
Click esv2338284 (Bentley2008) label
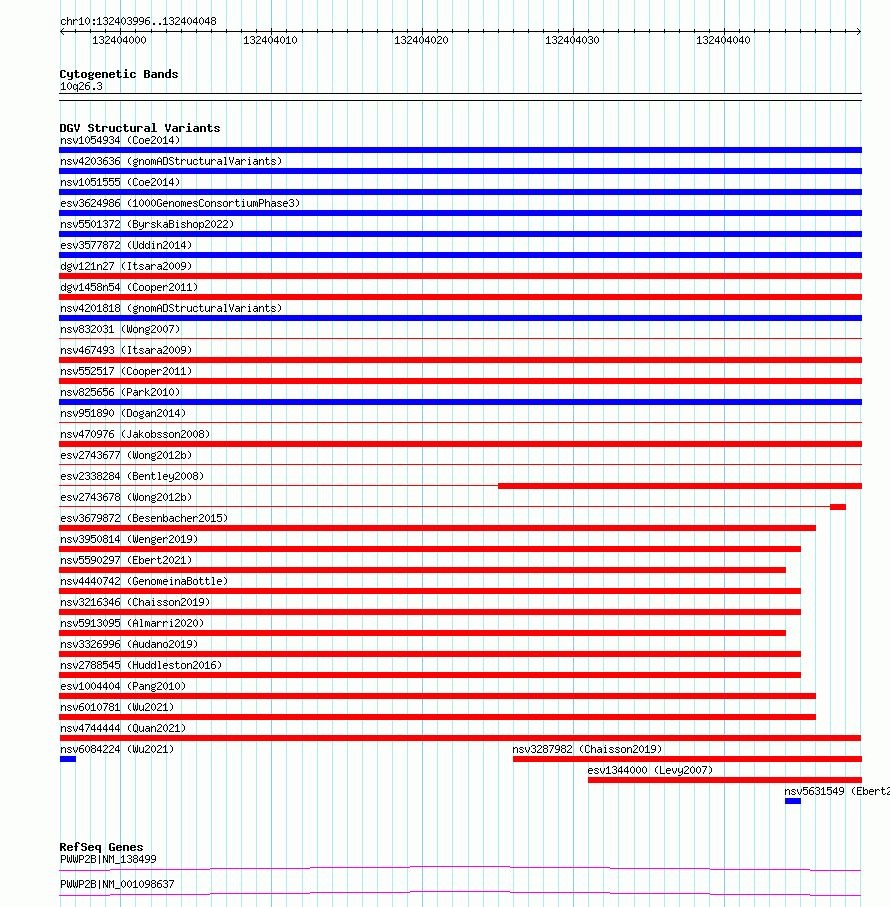(x=132, y=477)
